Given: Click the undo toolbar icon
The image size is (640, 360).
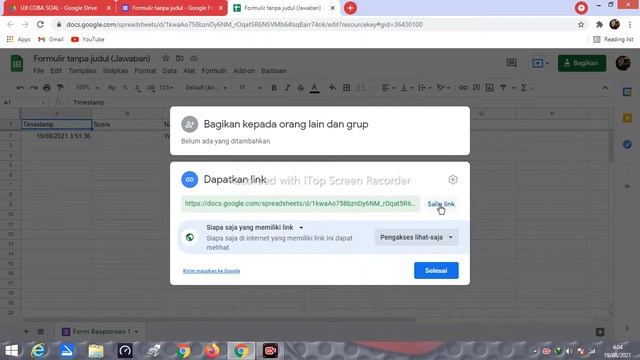Looking at the screenshot, I should pos(20,88).
